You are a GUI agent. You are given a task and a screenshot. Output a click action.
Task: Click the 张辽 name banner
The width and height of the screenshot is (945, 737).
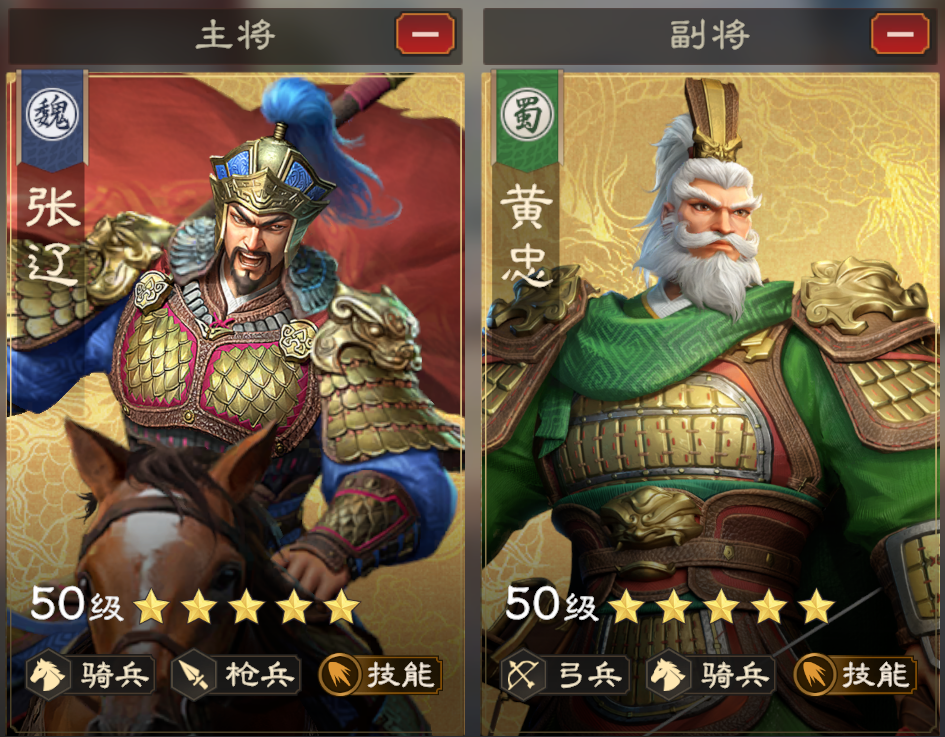[x=52, y=236]
